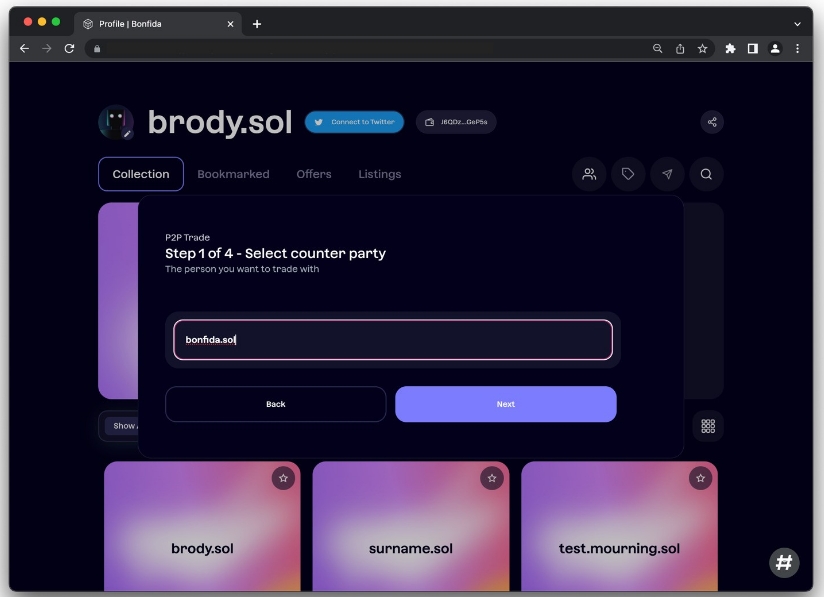Click the lock icon in the address bar
This screenshot has height=597, width=824.
click(97, 49)
